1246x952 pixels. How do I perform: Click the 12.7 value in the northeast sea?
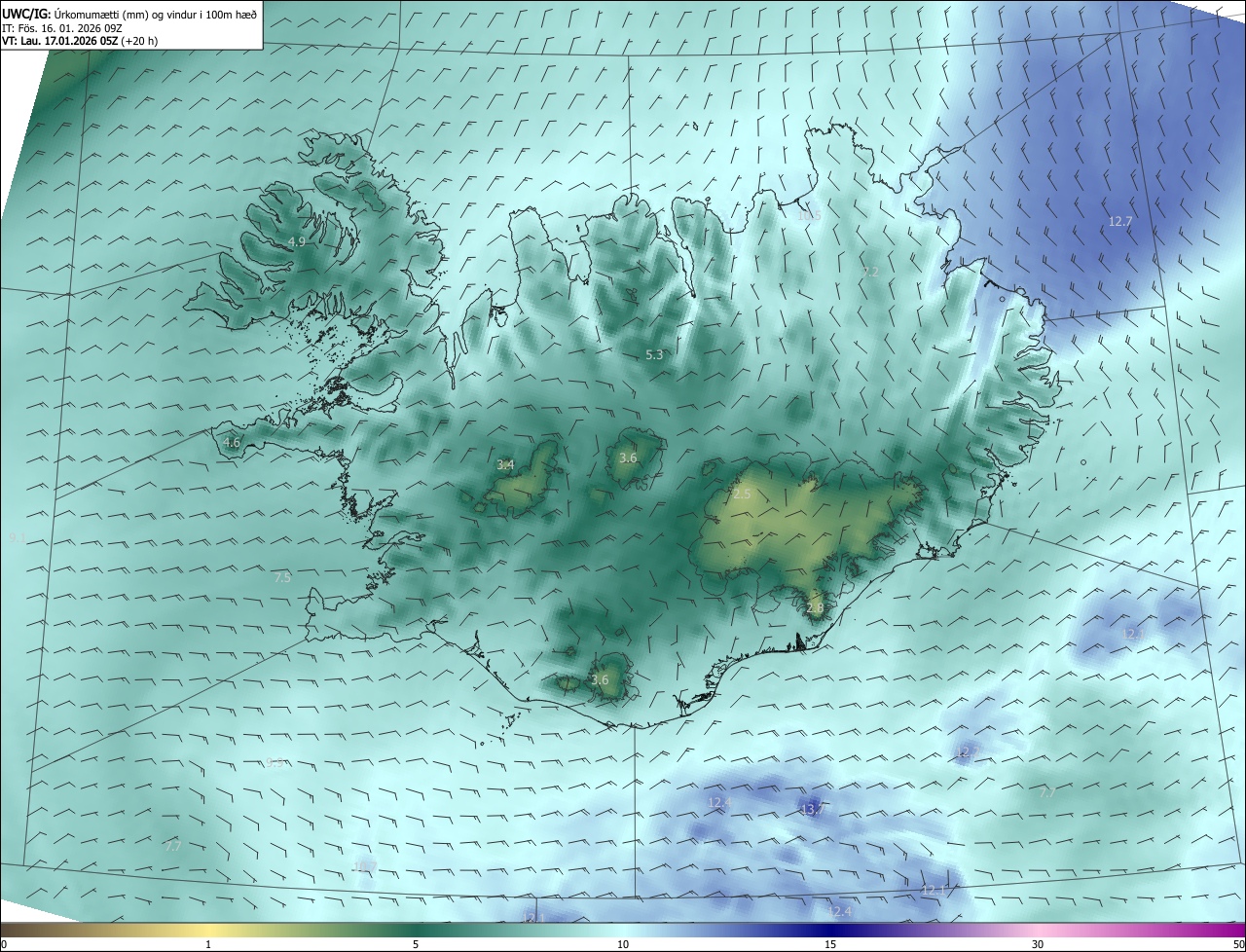1120,222
